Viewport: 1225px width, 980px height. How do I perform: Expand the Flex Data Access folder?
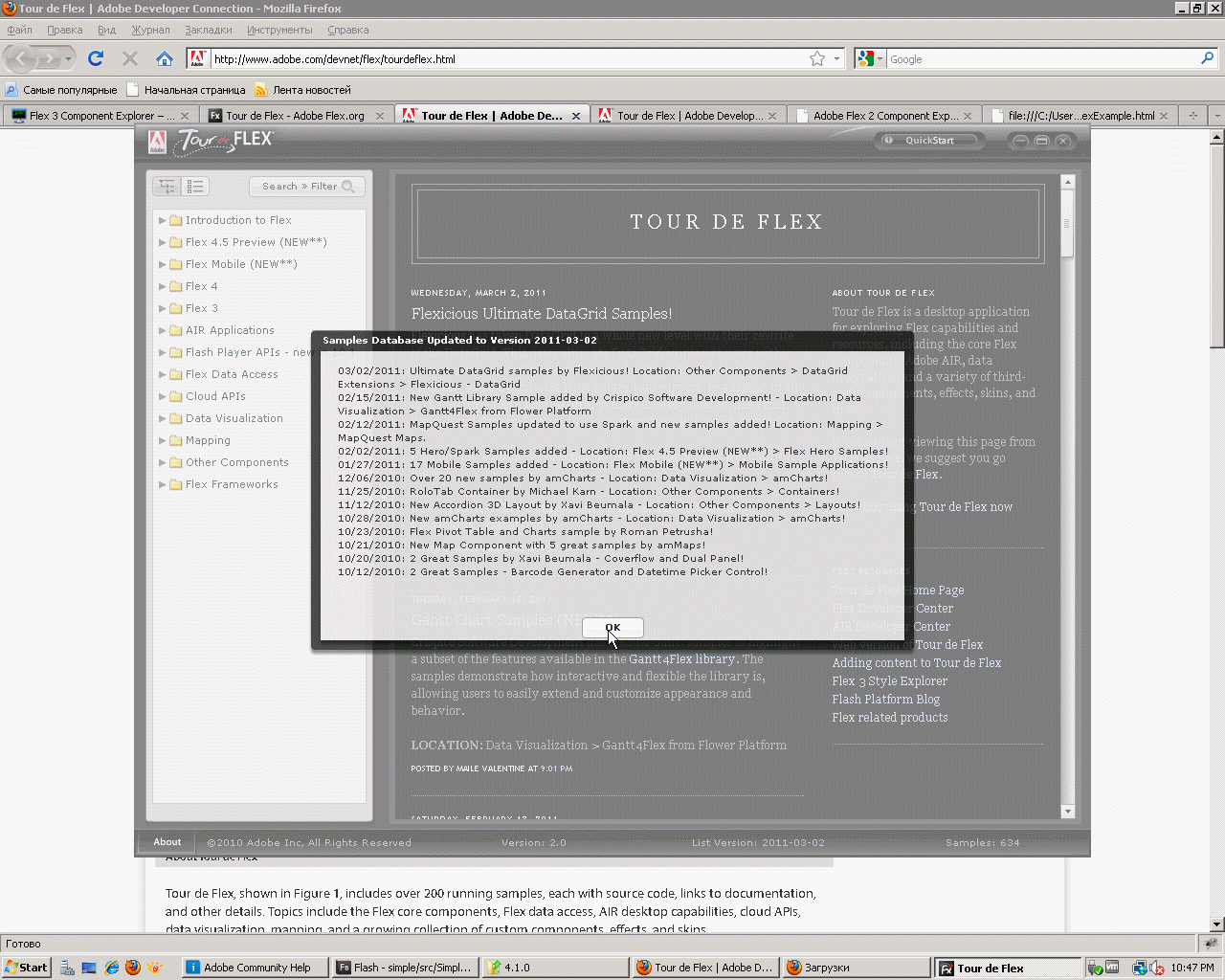pyautogui.click(x=163, y=374)
